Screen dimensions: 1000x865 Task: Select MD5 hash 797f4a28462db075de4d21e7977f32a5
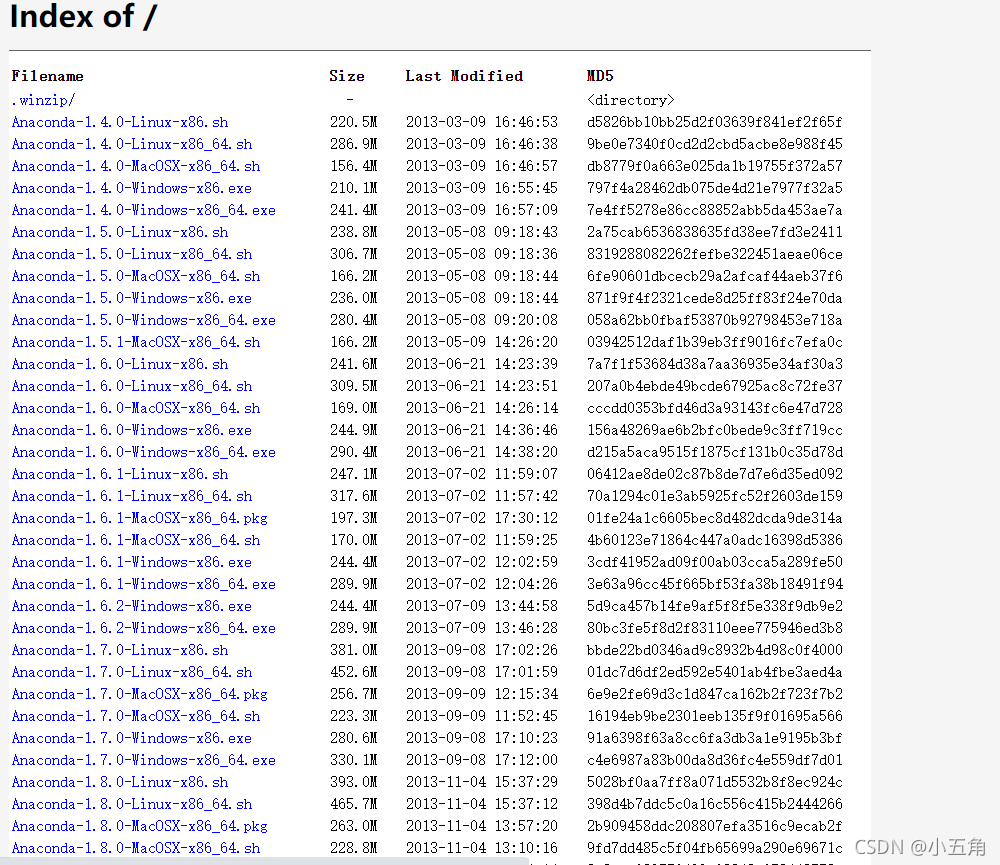coord(715,188)
